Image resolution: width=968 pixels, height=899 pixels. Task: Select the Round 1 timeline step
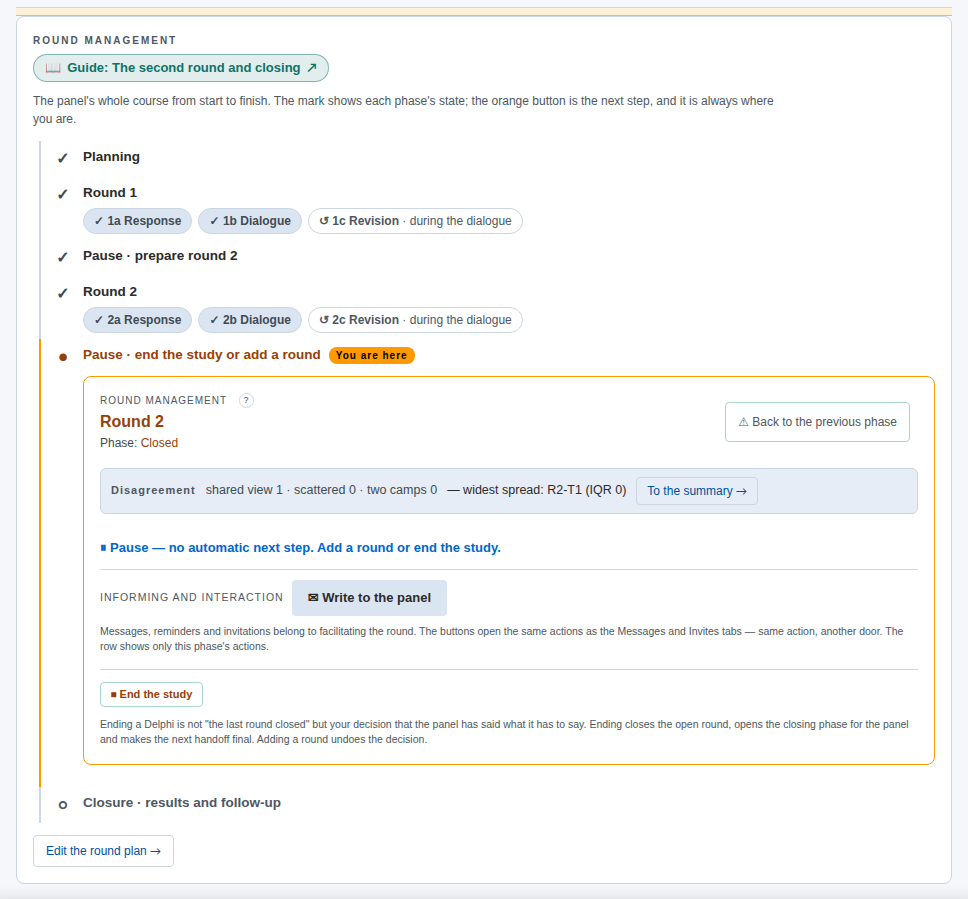pos(110,193)
